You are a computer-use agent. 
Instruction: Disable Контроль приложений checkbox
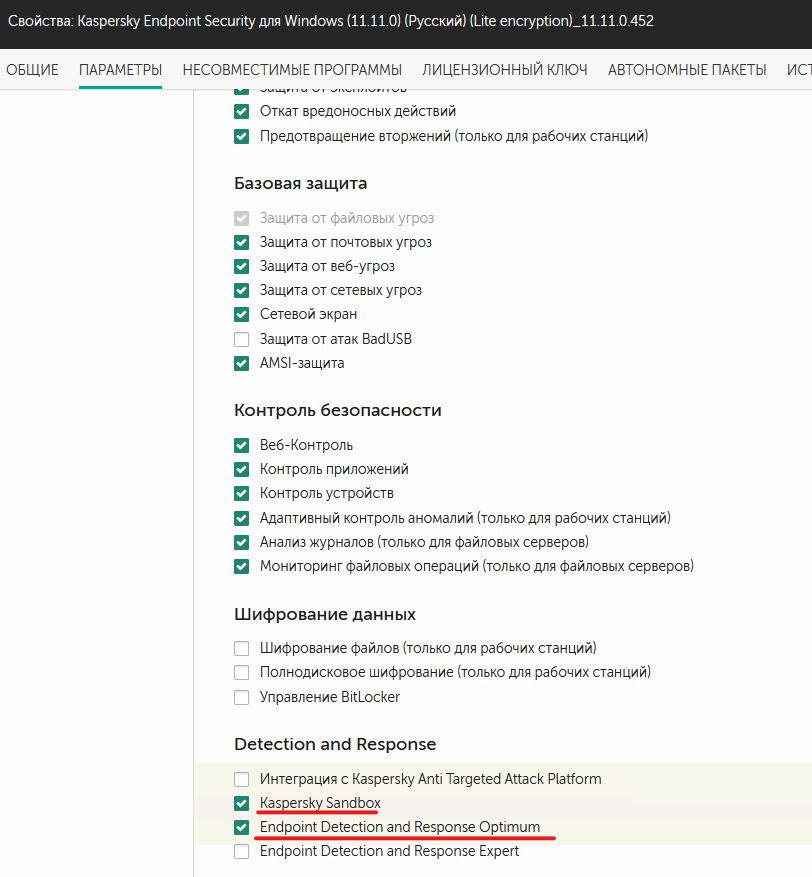[241, 469]
